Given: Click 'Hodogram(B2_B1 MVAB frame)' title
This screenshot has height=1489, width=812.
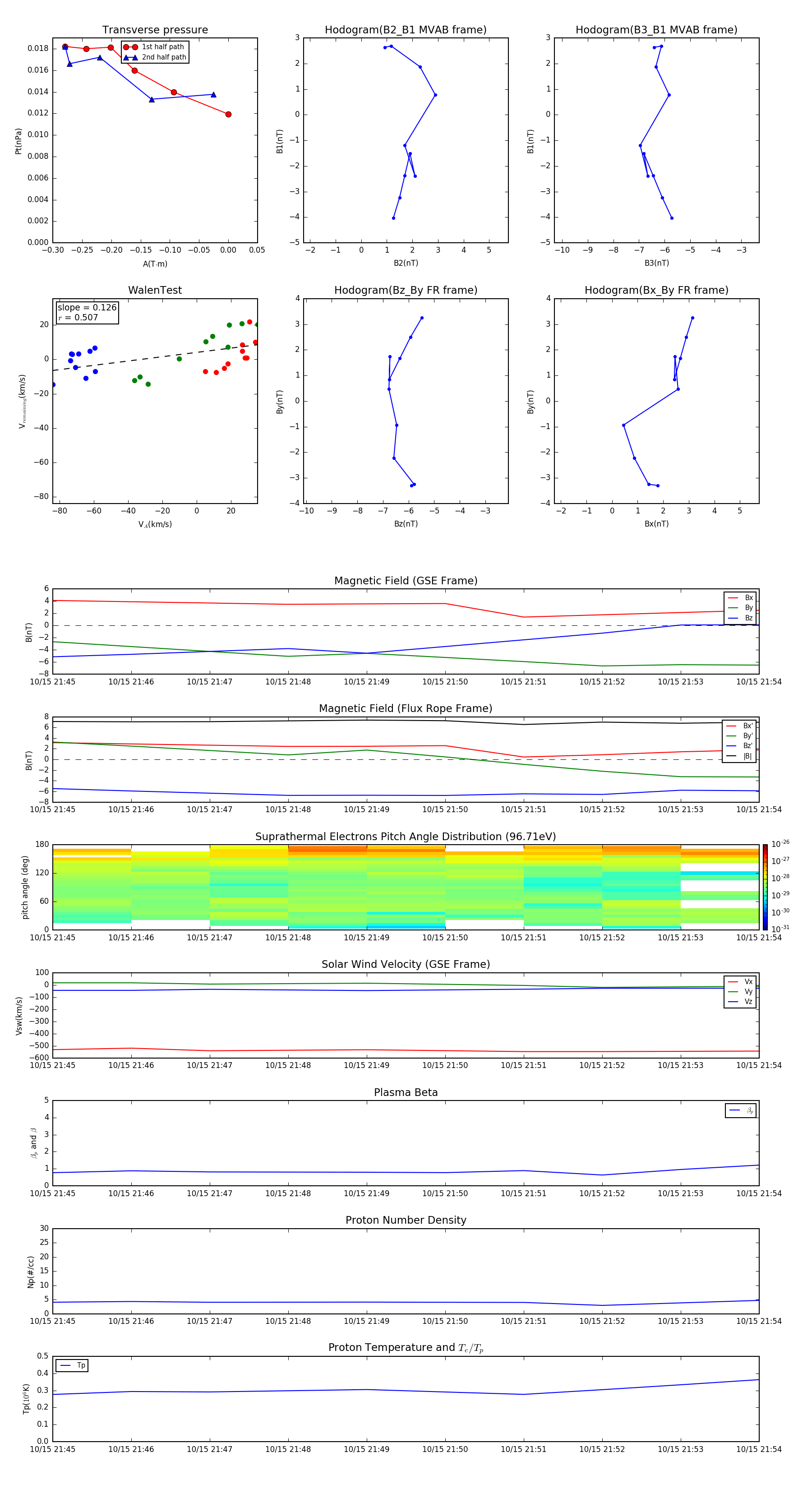Looking at the screenshot, I should pos(406,30).
